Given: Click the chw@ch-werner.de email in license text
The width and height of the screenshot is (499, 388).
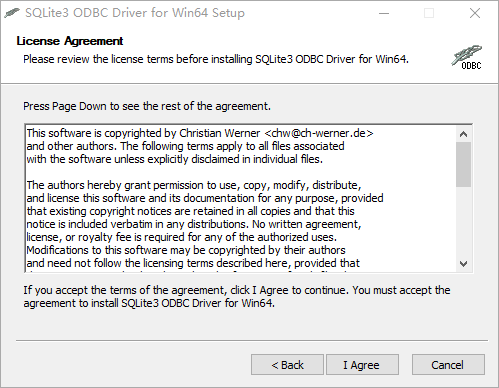Looking at the screenshot, I should pos(319,133).
